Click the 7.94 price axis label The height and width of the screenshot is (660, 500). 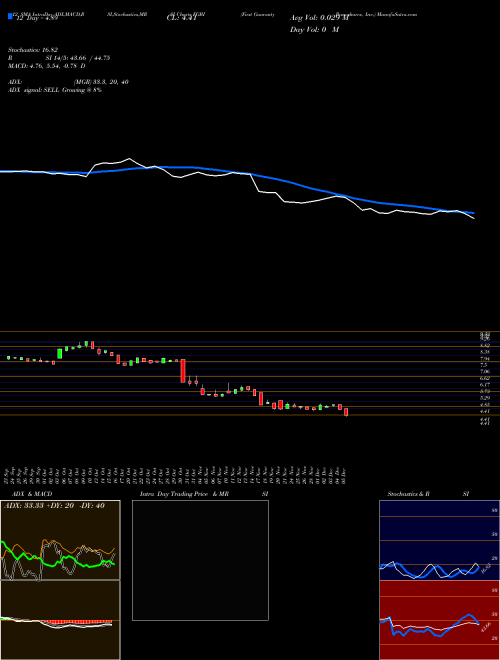pyautogui.click(x=485, y=359)
